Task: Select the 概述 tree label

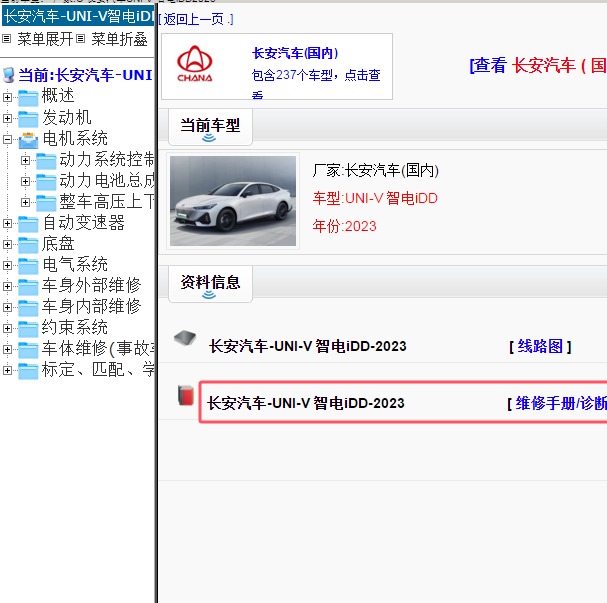Action: pyautogui.click(x=58, y=96)
